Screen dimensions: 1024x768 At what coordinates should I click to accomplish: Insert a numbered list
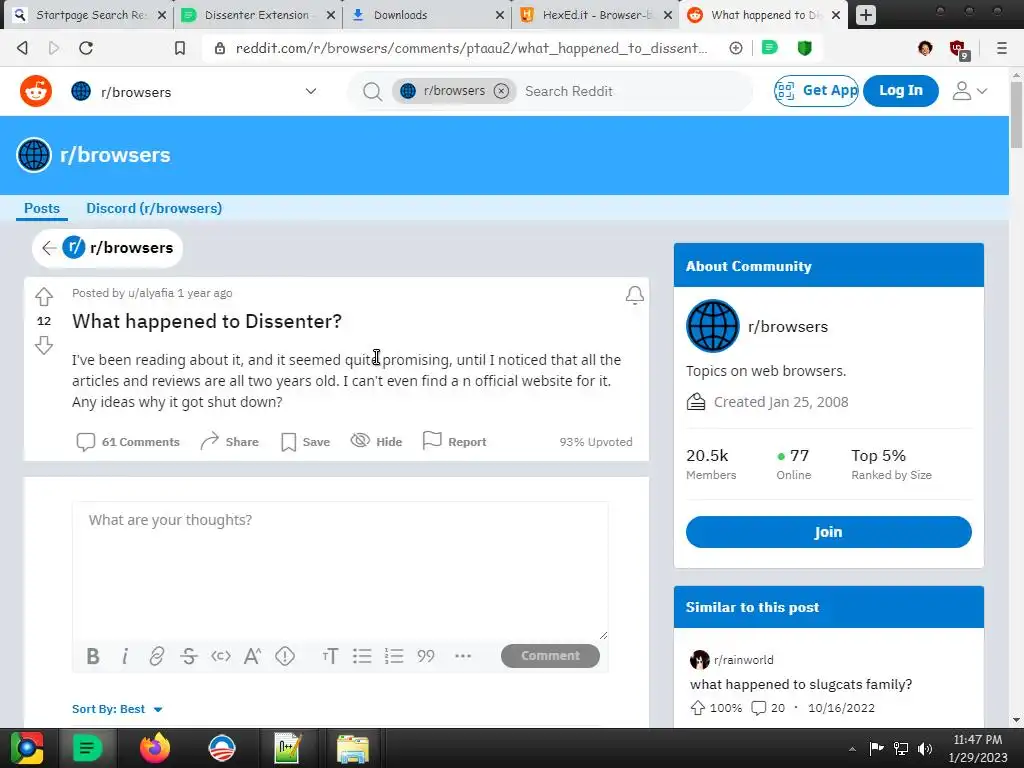point(394,656)
